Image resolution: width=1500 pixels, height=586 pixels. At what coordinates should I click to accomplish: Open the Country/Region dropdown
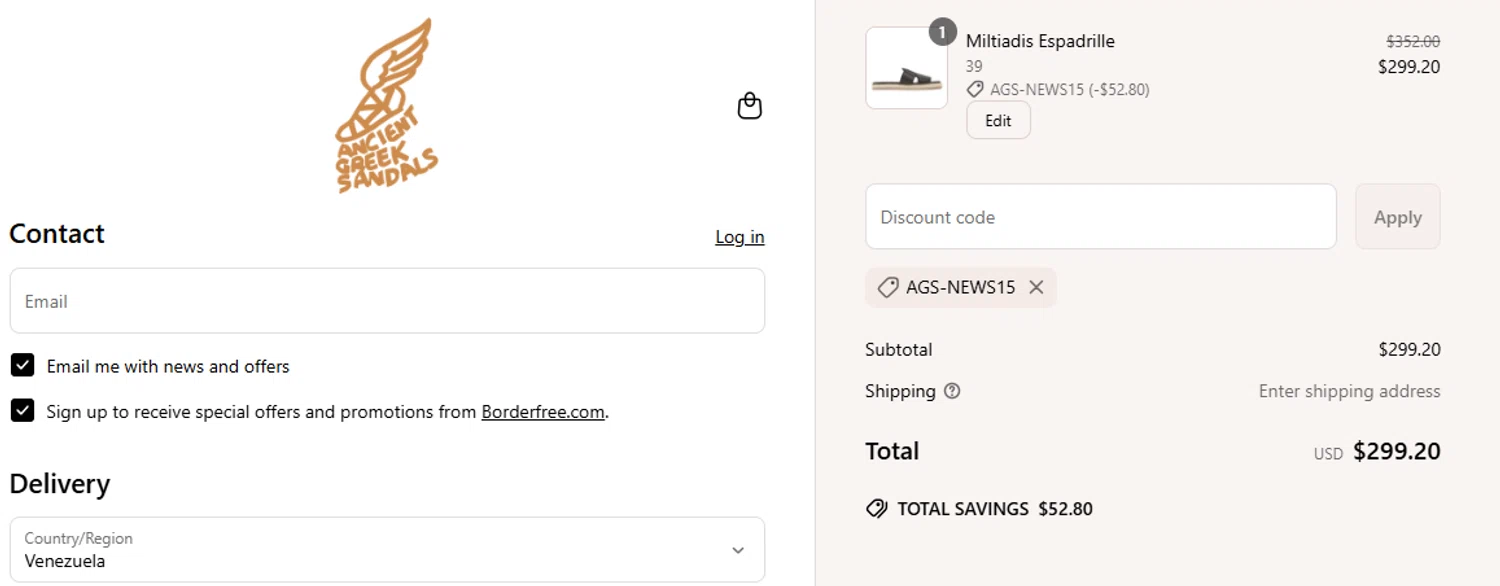[387, 549]
